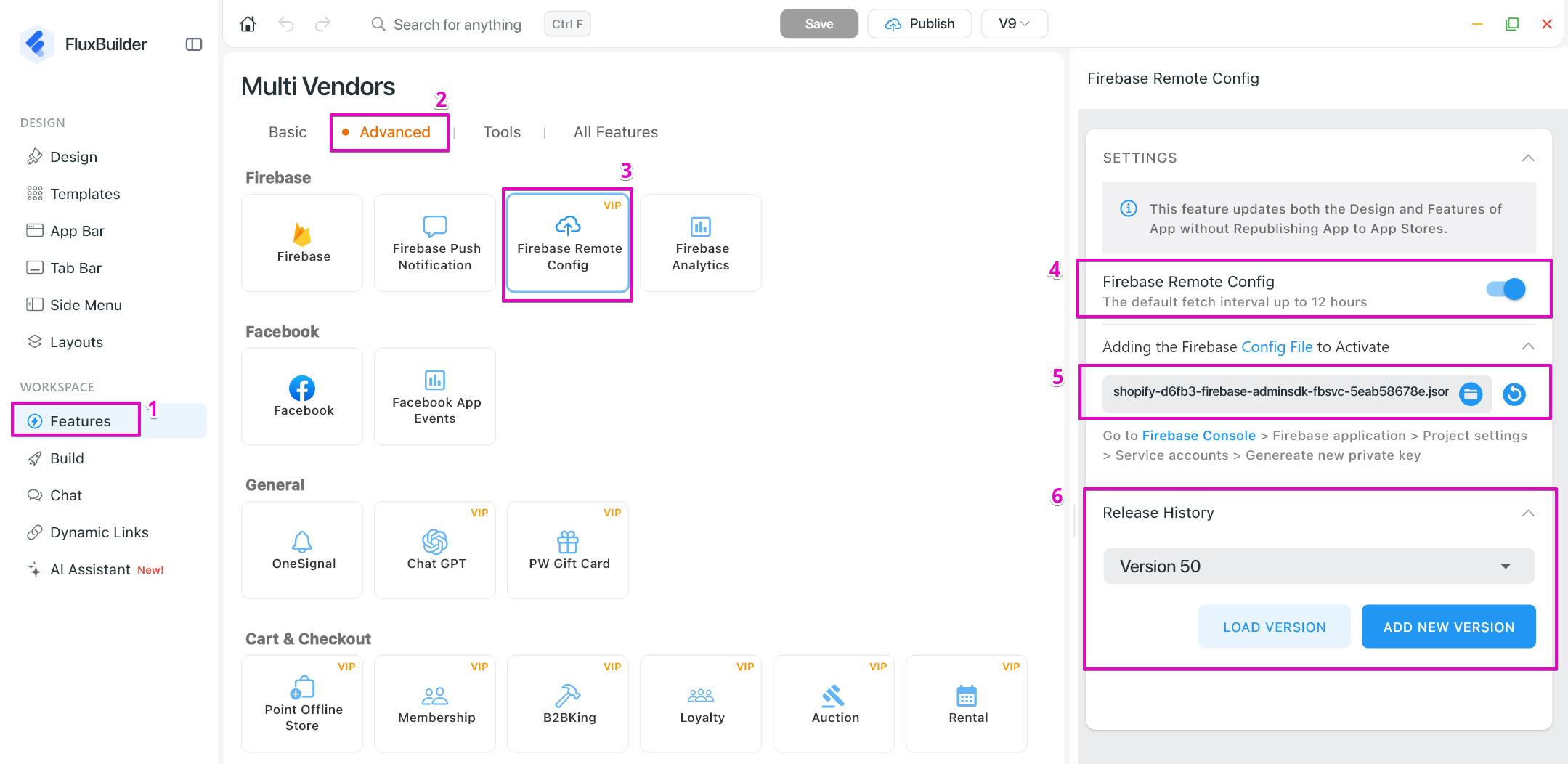Open the Facebook App Events card
This screenshot has height=764, width=1568.
click(x=435, y=397)
